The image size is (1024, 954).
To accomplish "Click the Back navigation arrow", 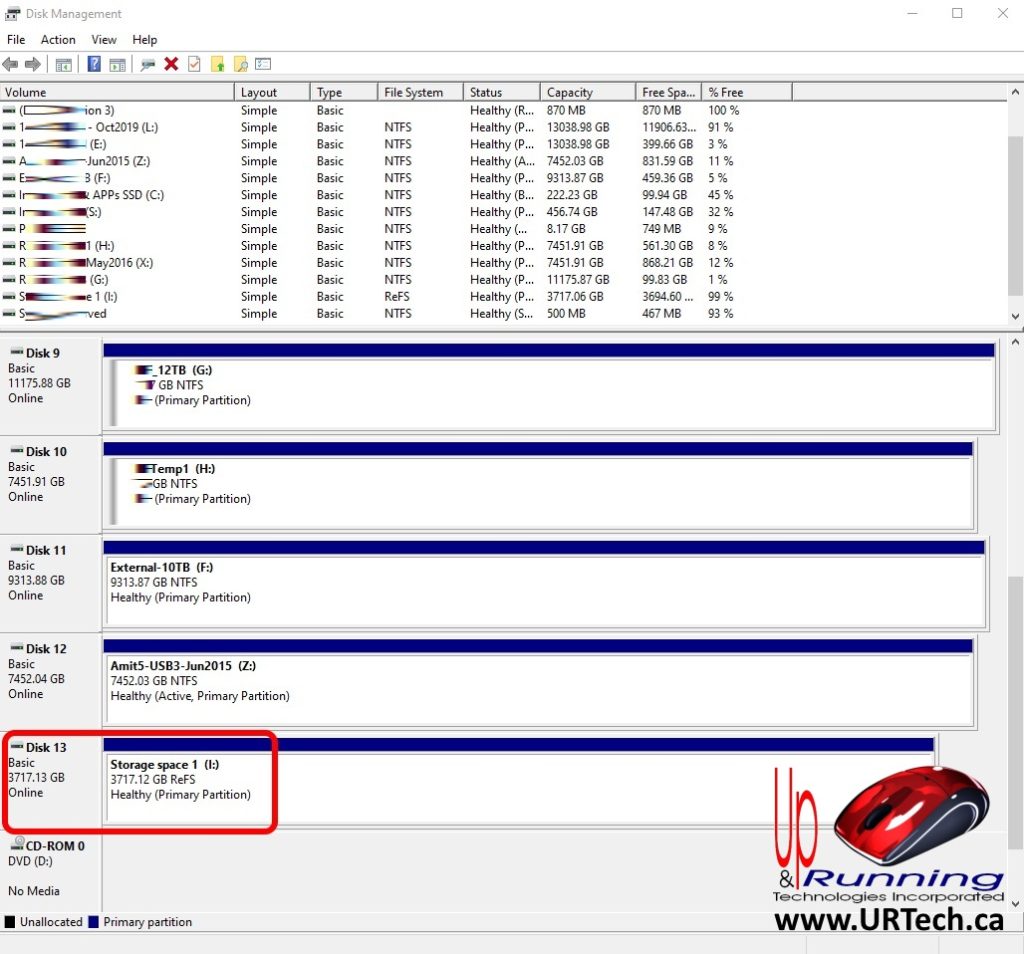I will [10, 64].
